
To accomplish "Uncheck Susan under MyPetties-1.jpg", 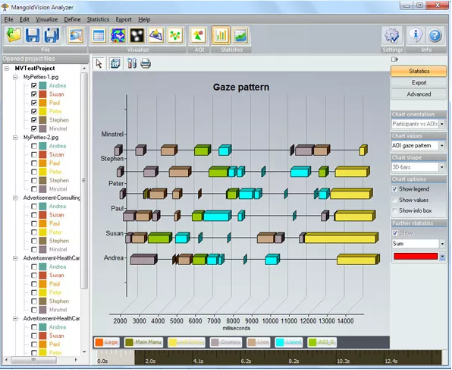I will pyautogui.click(x=34, y=94).
